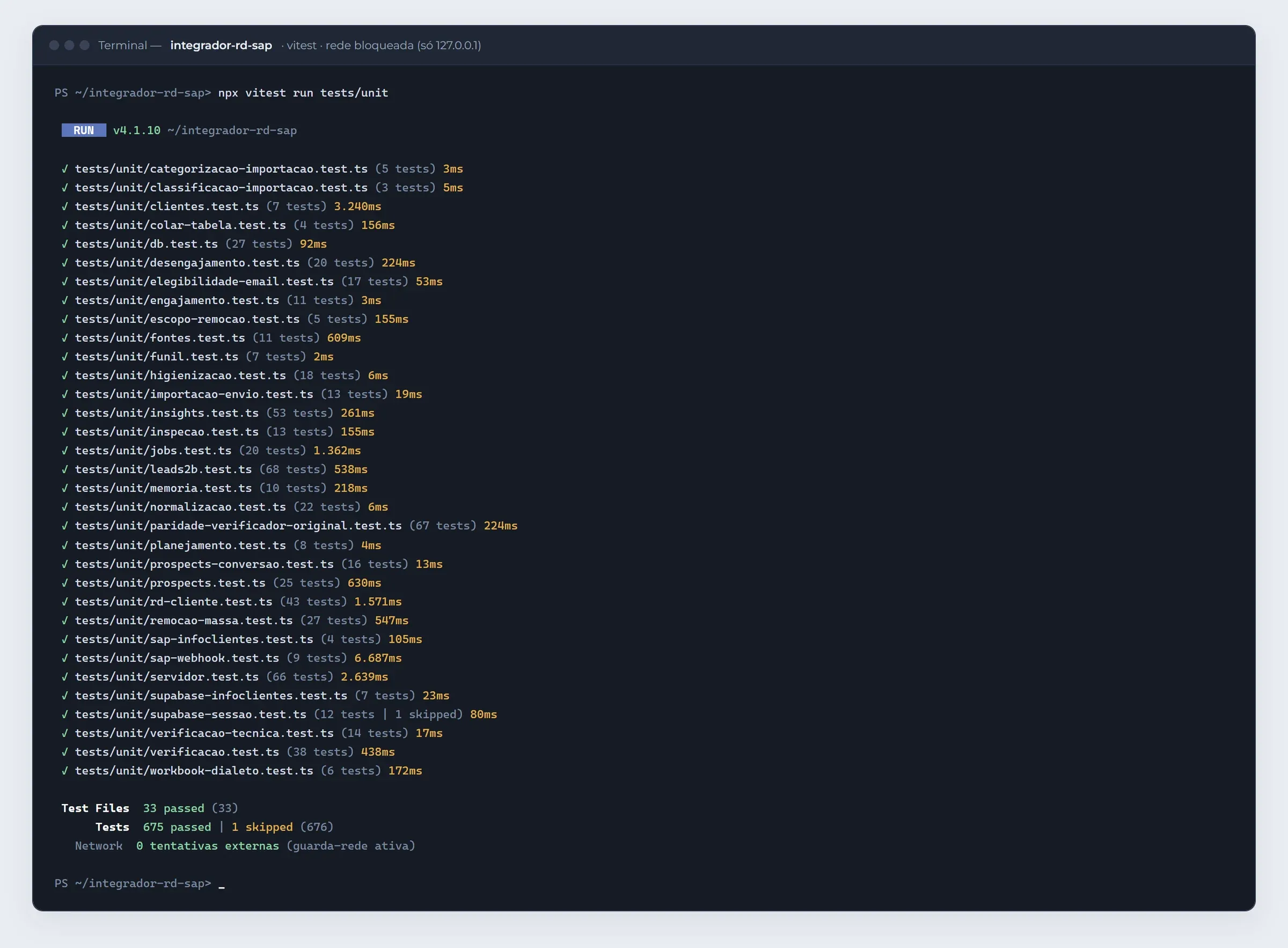Viewport: 1288px width, 948px height.
Task: Click the first dot window control in the title bar
Action: pos(55,45)
